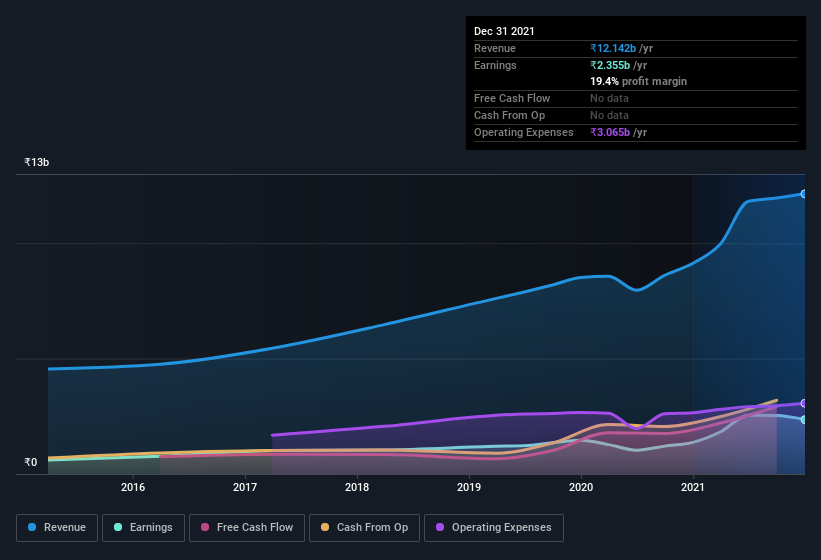The width and height of the screenshot is (821, 560).
Task: Click the Operating Expenses endpoint marker
Action: [x=803, y=403]
